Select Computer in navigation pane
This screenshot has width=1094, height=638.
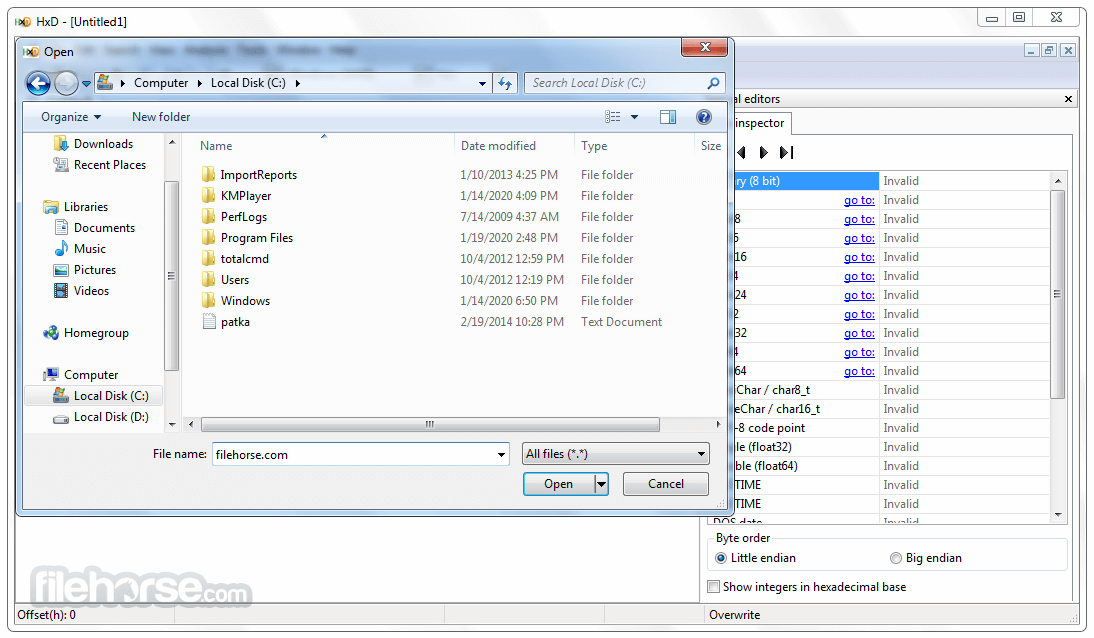coord(91,375)
